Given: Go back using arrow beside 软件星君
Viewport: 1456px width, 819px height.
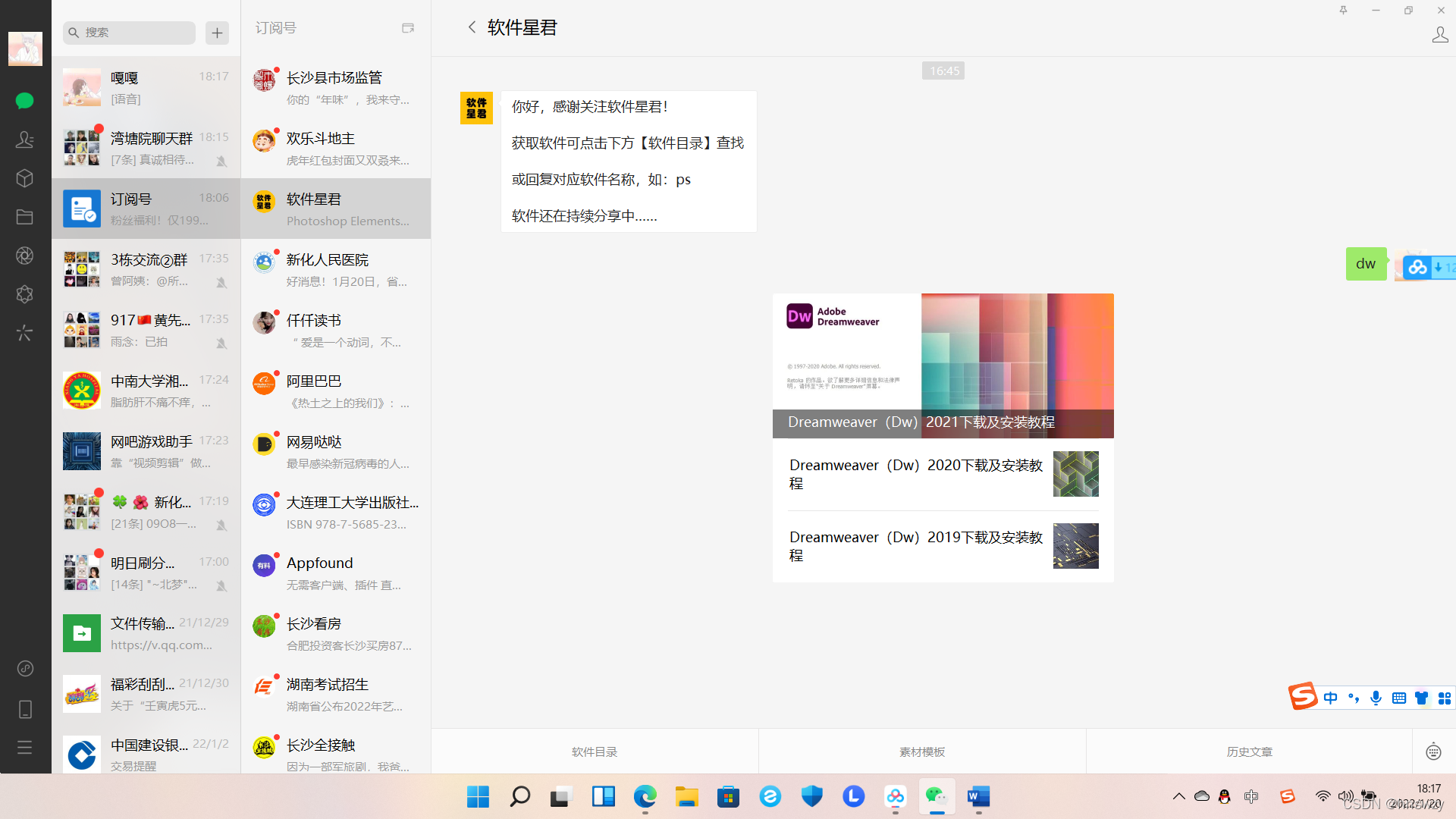Looking at the screenshot, I should pyautogui.click(x=472, y=27).
